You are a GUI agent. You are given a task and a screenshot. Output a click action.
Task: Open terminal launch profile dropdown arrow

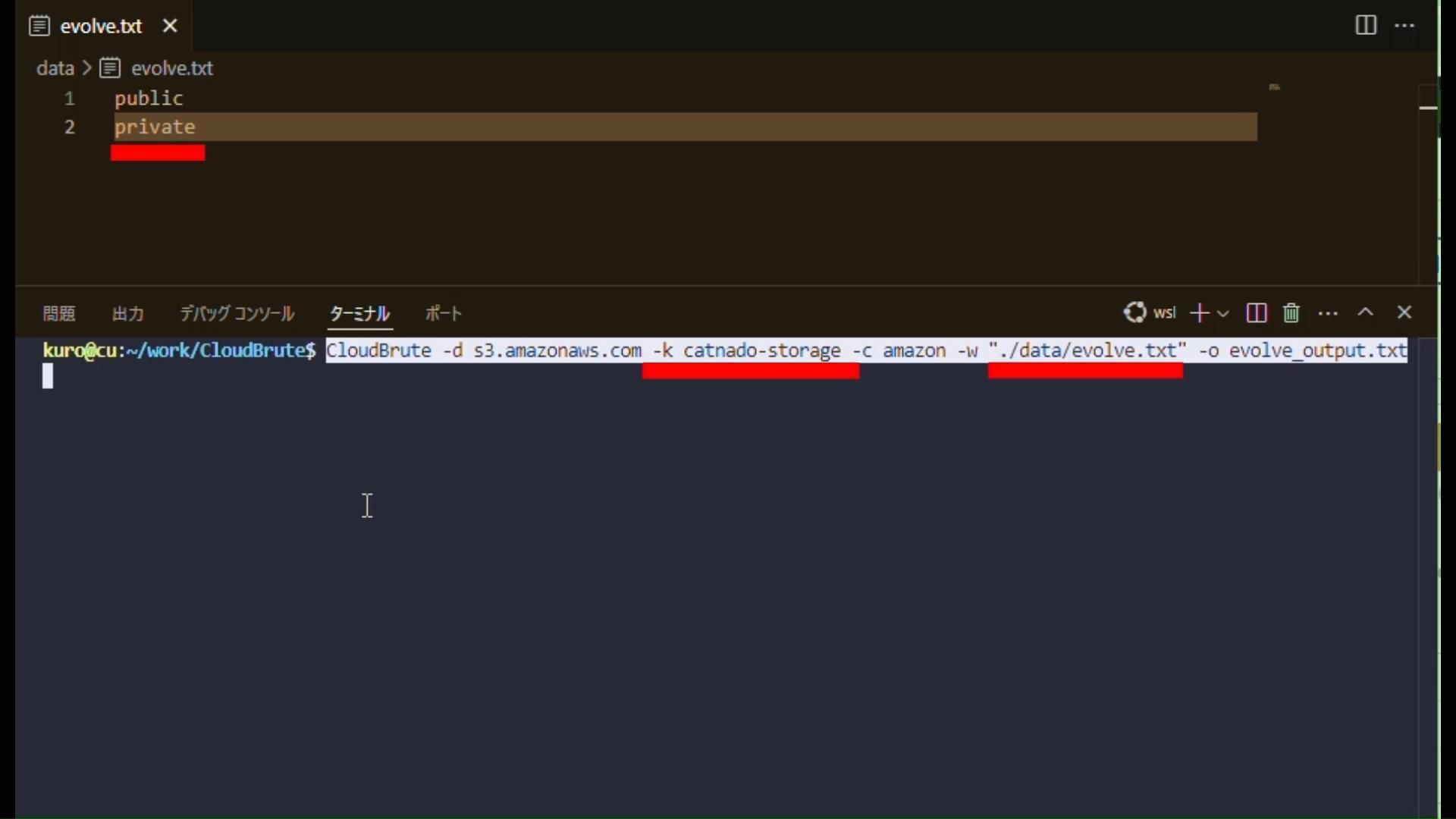click(x=1223, y=312)
